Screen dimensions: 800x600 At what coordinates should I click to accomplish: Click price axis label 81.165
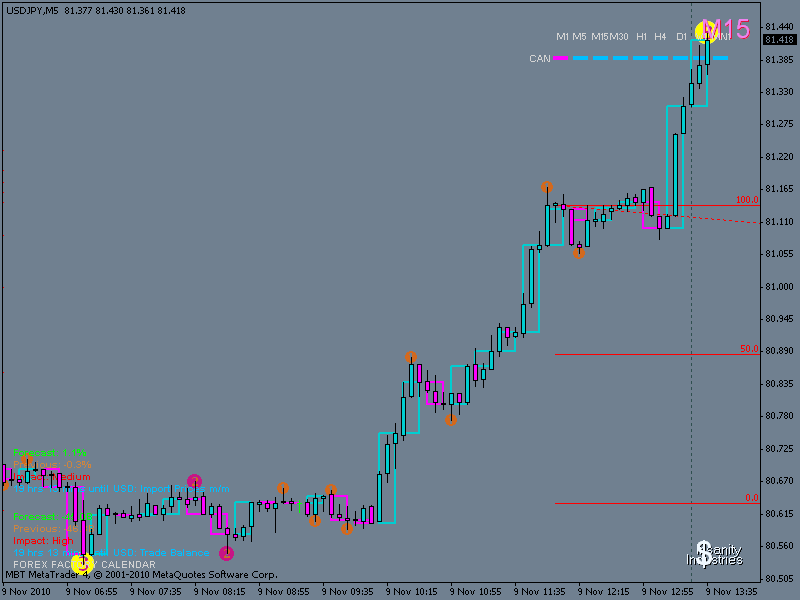coord(779,189)
